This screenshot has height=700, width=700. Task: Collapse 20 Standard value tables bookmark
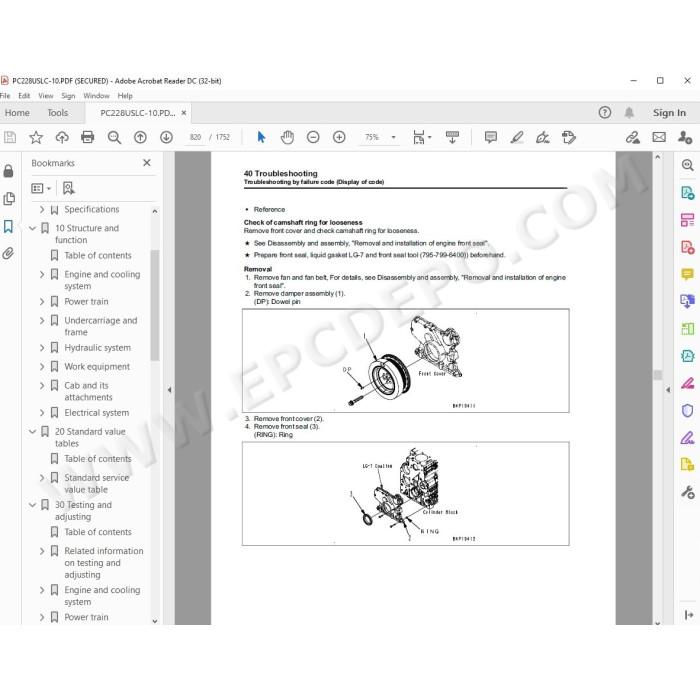(x=33, y=432)
